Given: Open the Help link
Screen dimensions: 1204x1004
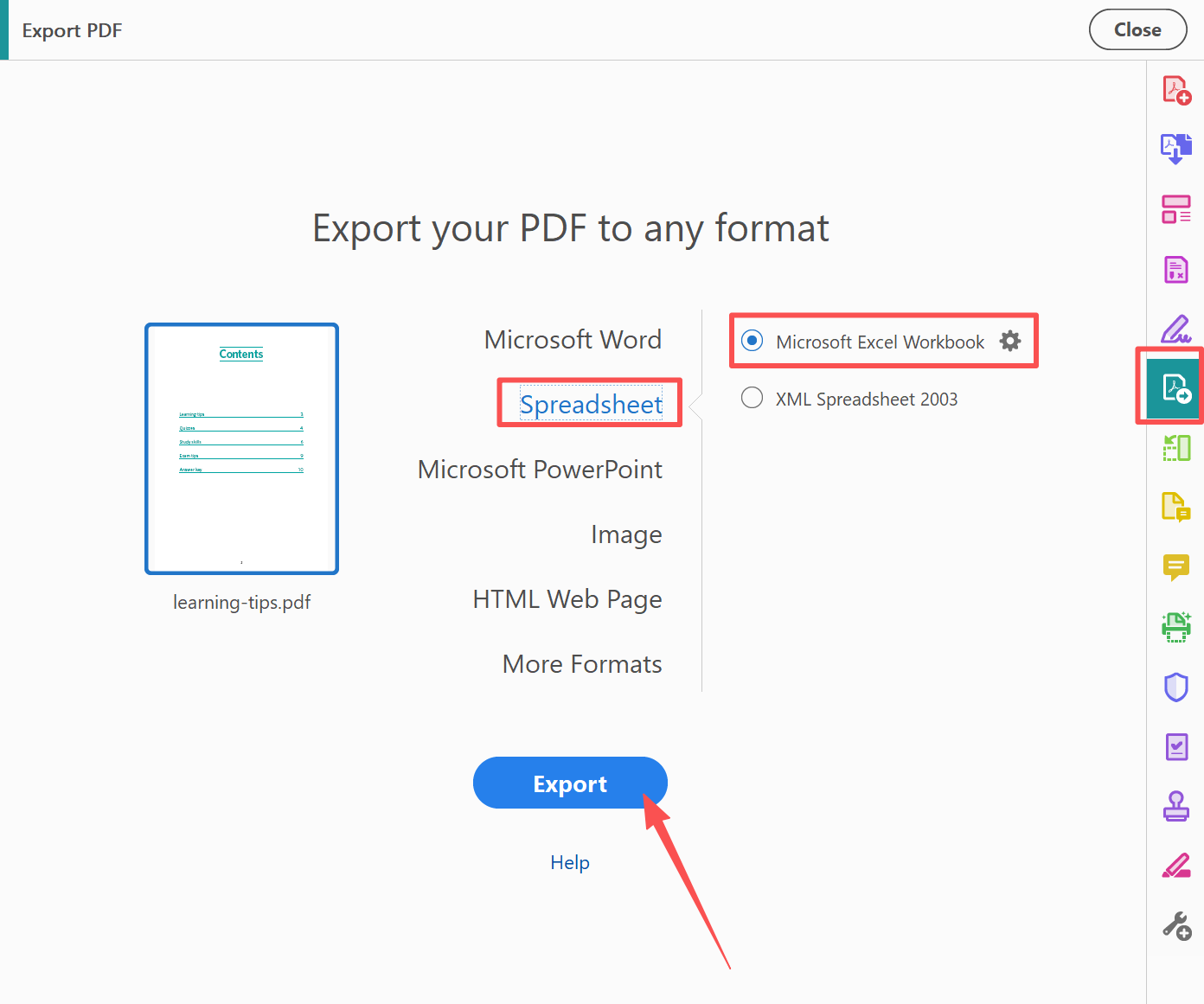Looking at the screenshot, I should [570, 861].
